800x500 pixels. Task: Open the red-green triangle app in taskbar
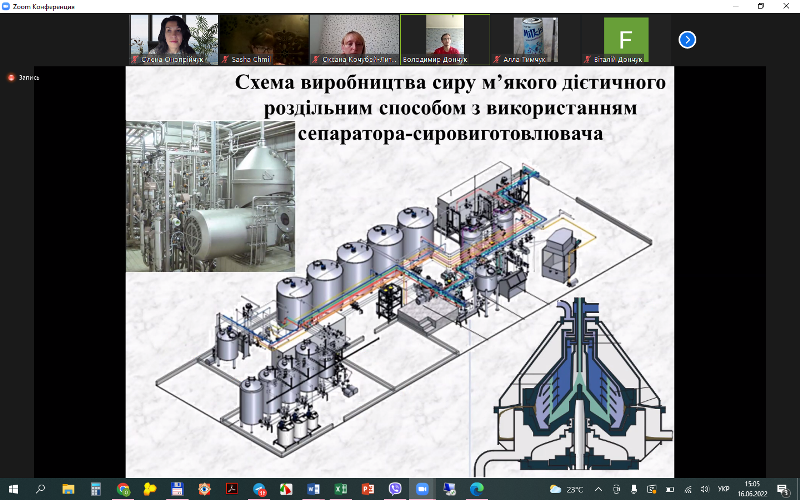coord(286,489)
